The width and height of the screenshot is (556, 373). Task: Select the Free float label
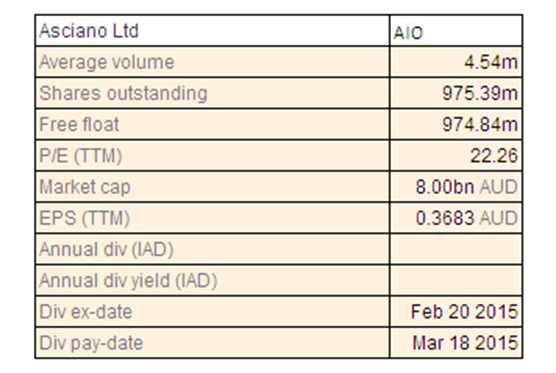click(x=79, y=124)
